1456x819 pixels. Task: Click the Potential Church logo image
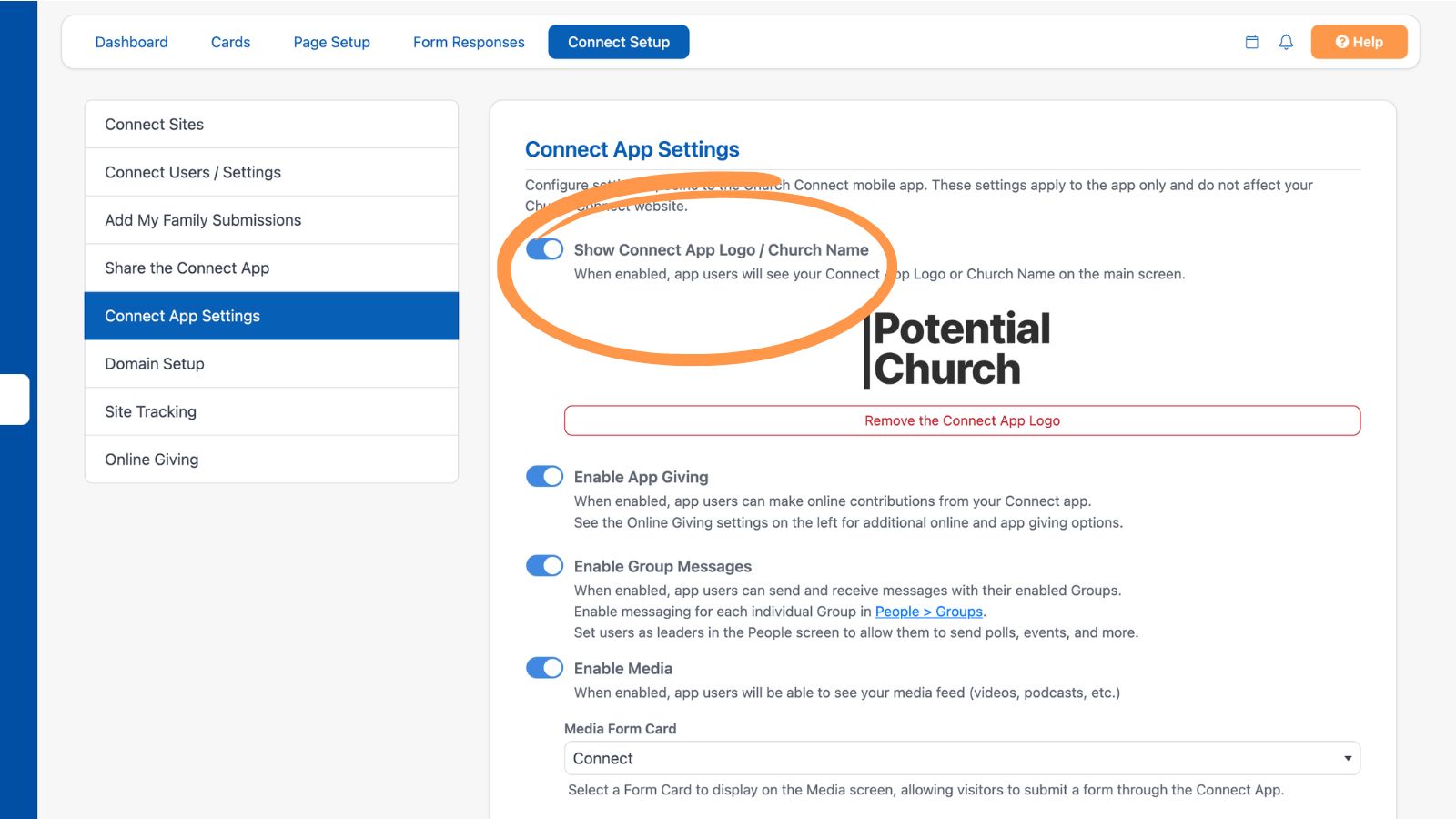point(956,349)
